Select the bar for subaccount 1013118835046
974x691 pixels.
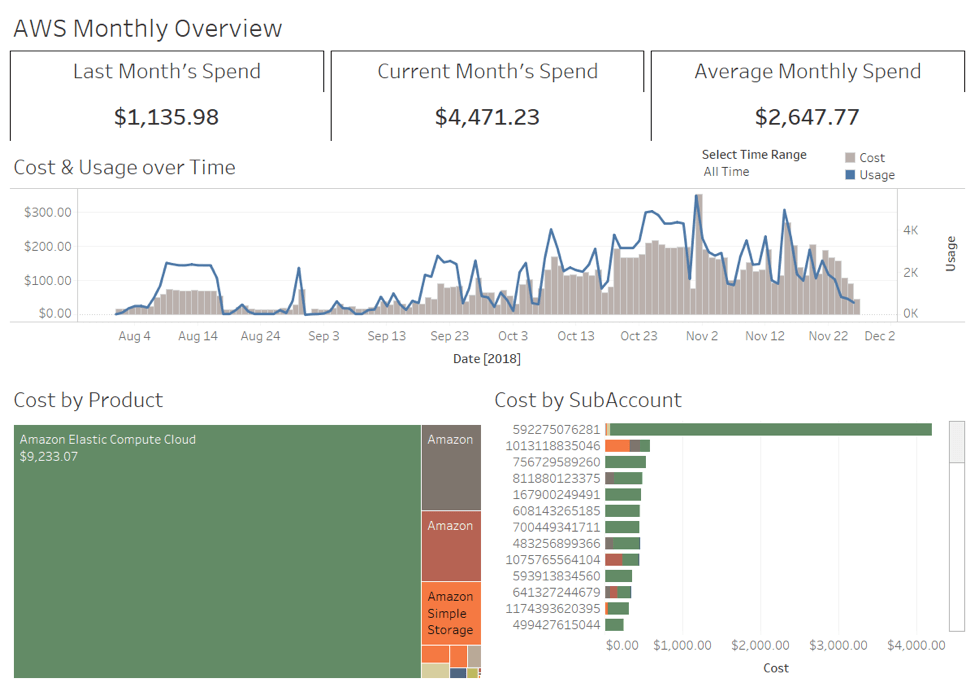pos(627,446)
